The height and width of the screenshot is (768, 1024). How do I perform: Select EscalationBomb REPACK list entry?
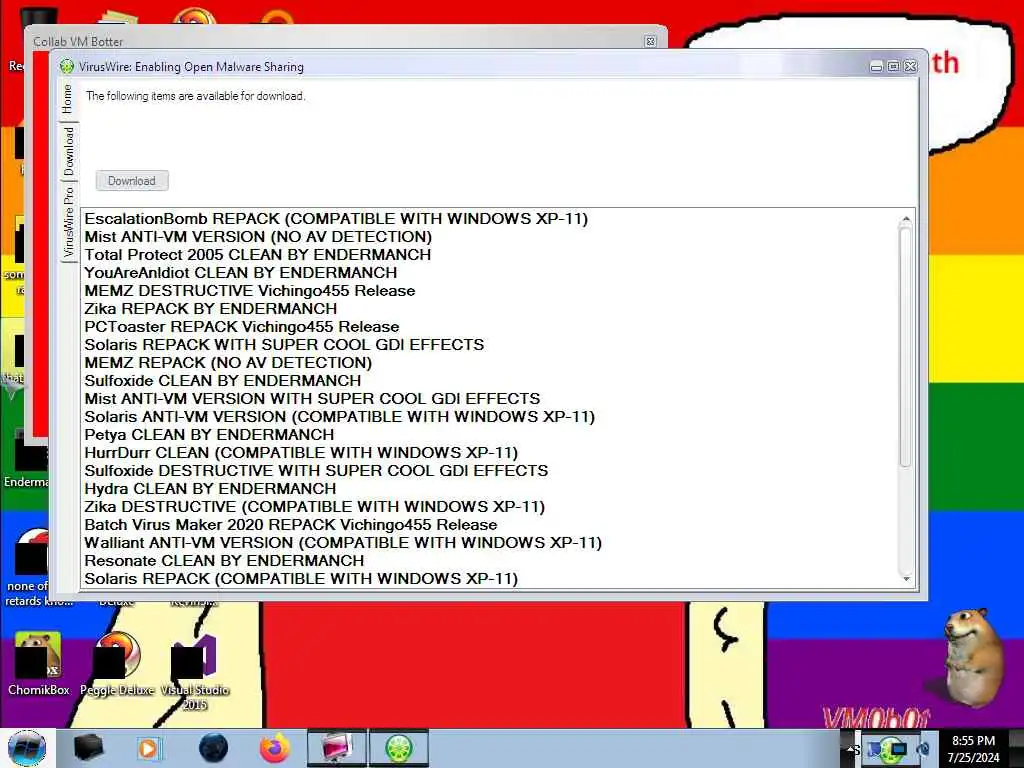336,219
